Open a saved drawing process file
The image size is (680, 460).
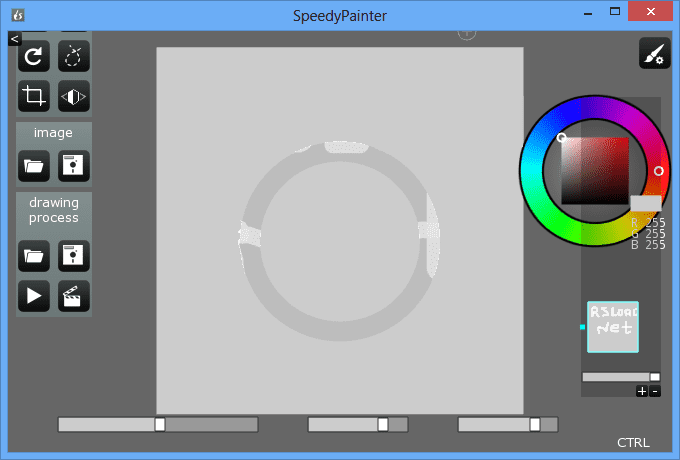(34, 256)
